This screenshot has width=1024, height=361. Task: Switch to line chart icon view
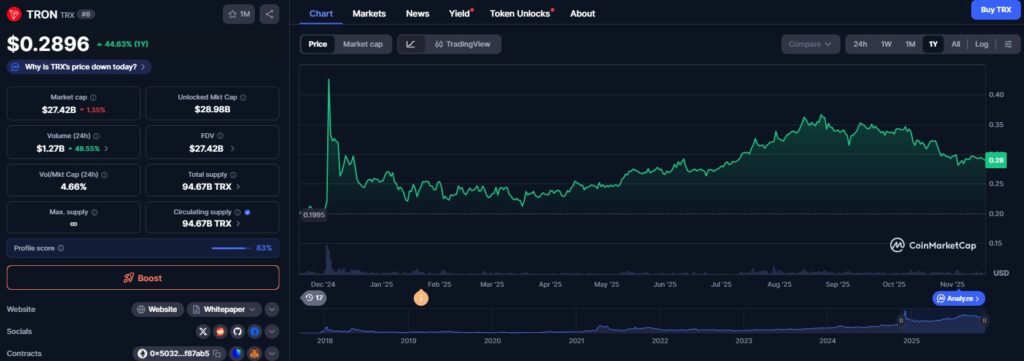coord(411,44)
